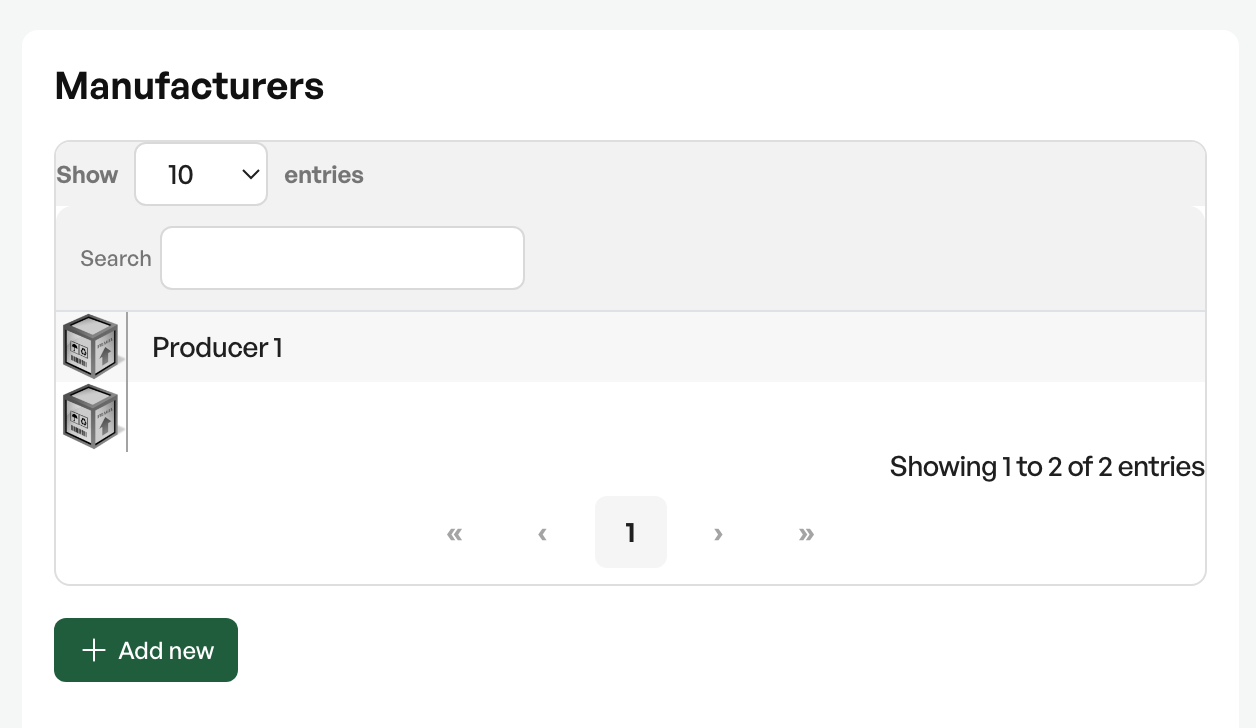
Task: Select the empty second manufacturer row
Action: pyautogui.click(x=666, y=417)
